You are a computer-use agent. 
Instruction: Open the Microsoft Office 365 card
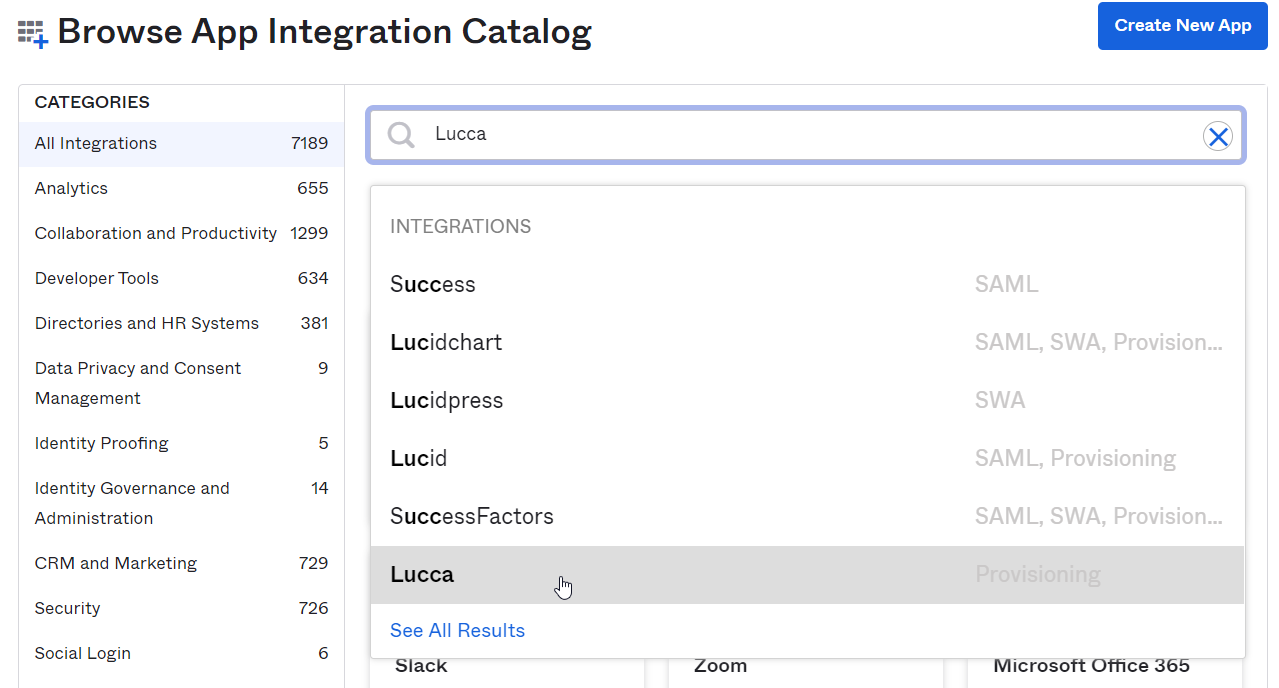(1105, 672)
